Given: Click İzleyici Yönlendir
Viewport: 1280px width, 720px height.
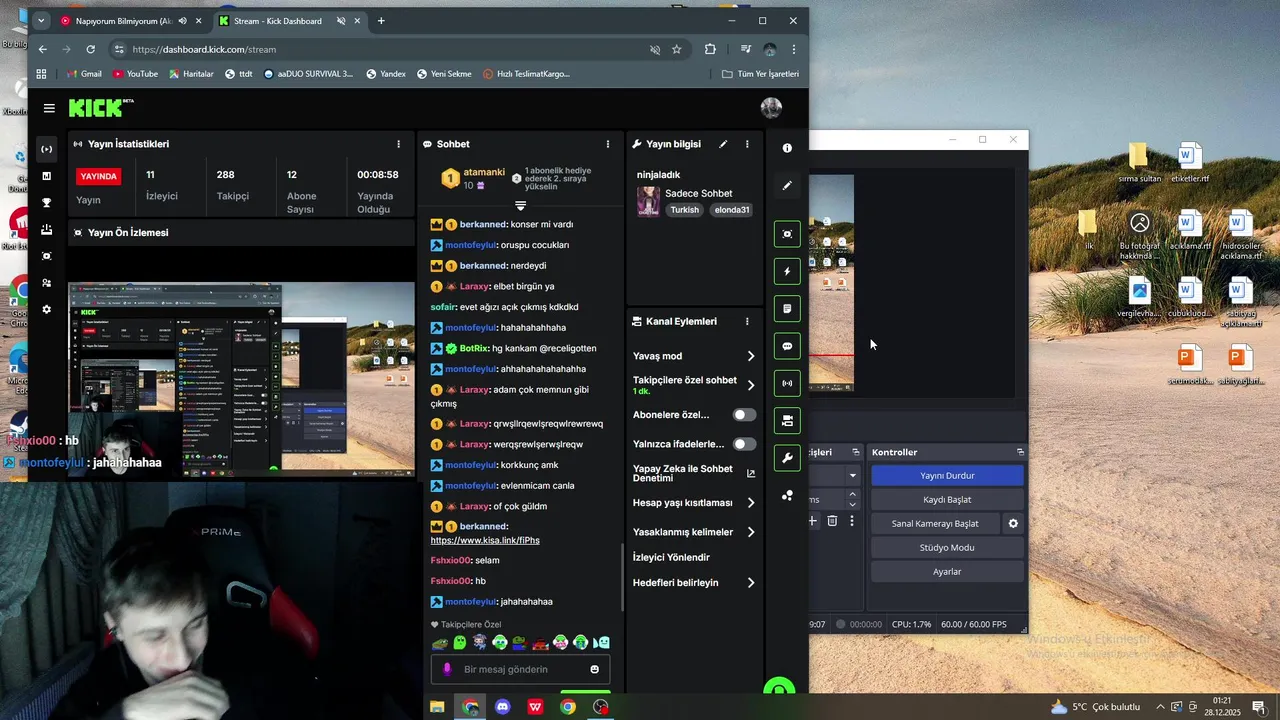Looking at the screenshot, I should click(x=671, y=557).
